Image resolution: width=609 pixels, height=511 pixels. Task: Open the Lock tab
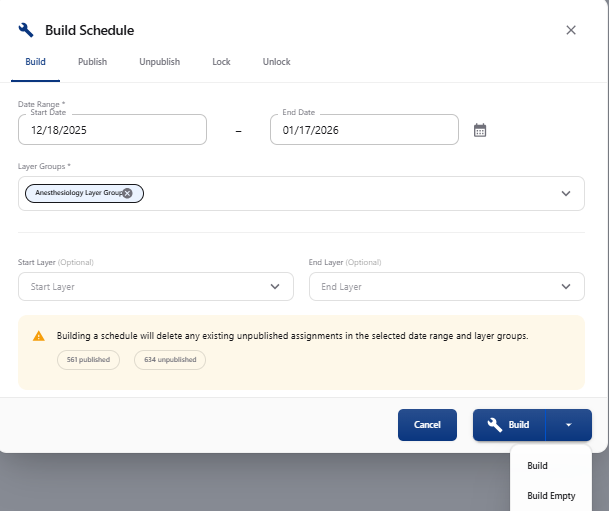tap(221, 62)
